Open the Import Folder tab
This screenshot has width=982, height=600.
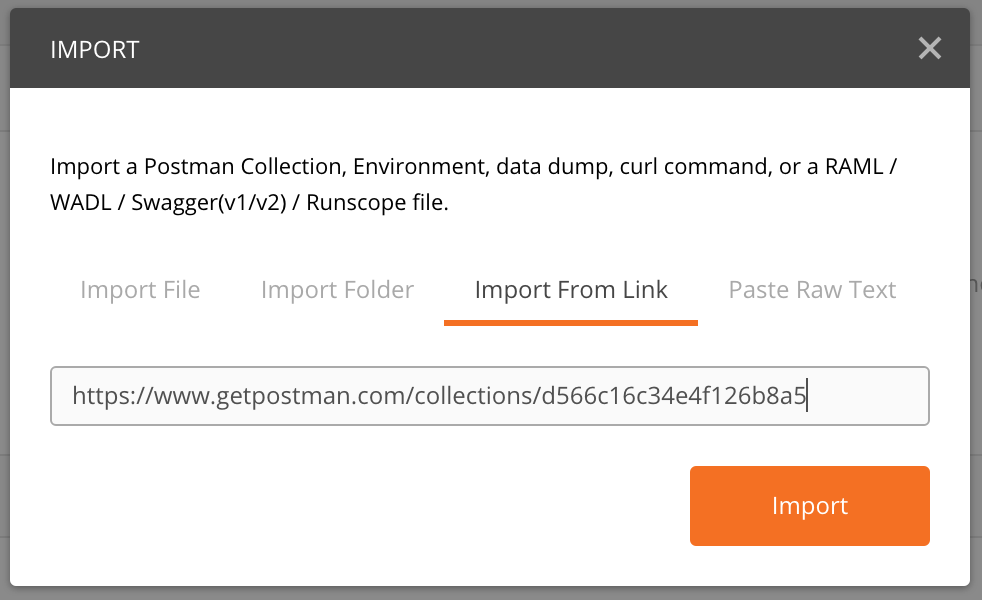point(337,290)
